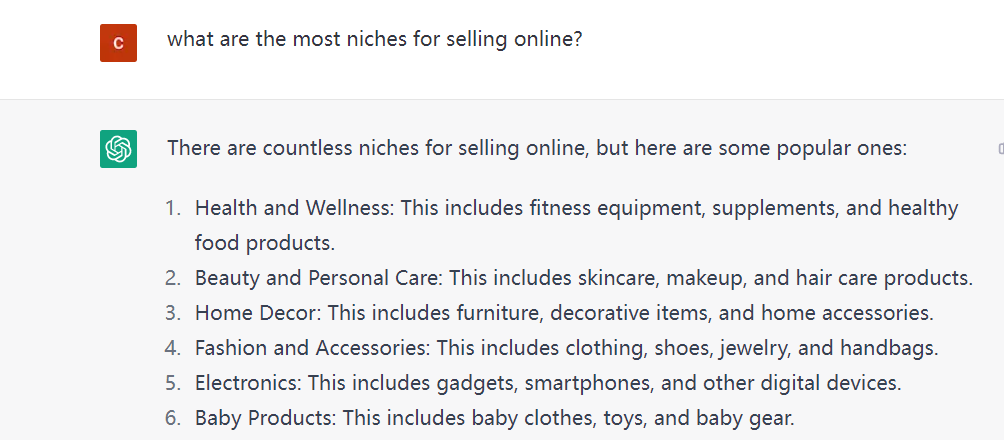Click the list number 6 marker
Viewport: 1004px width, 440px height.
click(x=173, y=418)
